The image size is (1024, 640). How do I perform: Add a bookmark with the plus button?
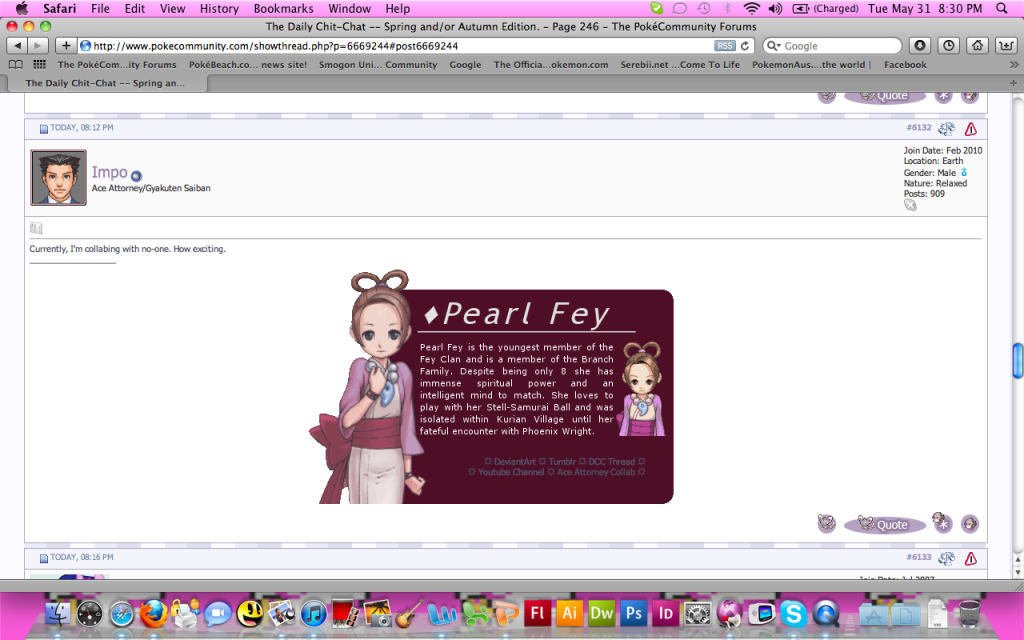click(x=66, y=46)
